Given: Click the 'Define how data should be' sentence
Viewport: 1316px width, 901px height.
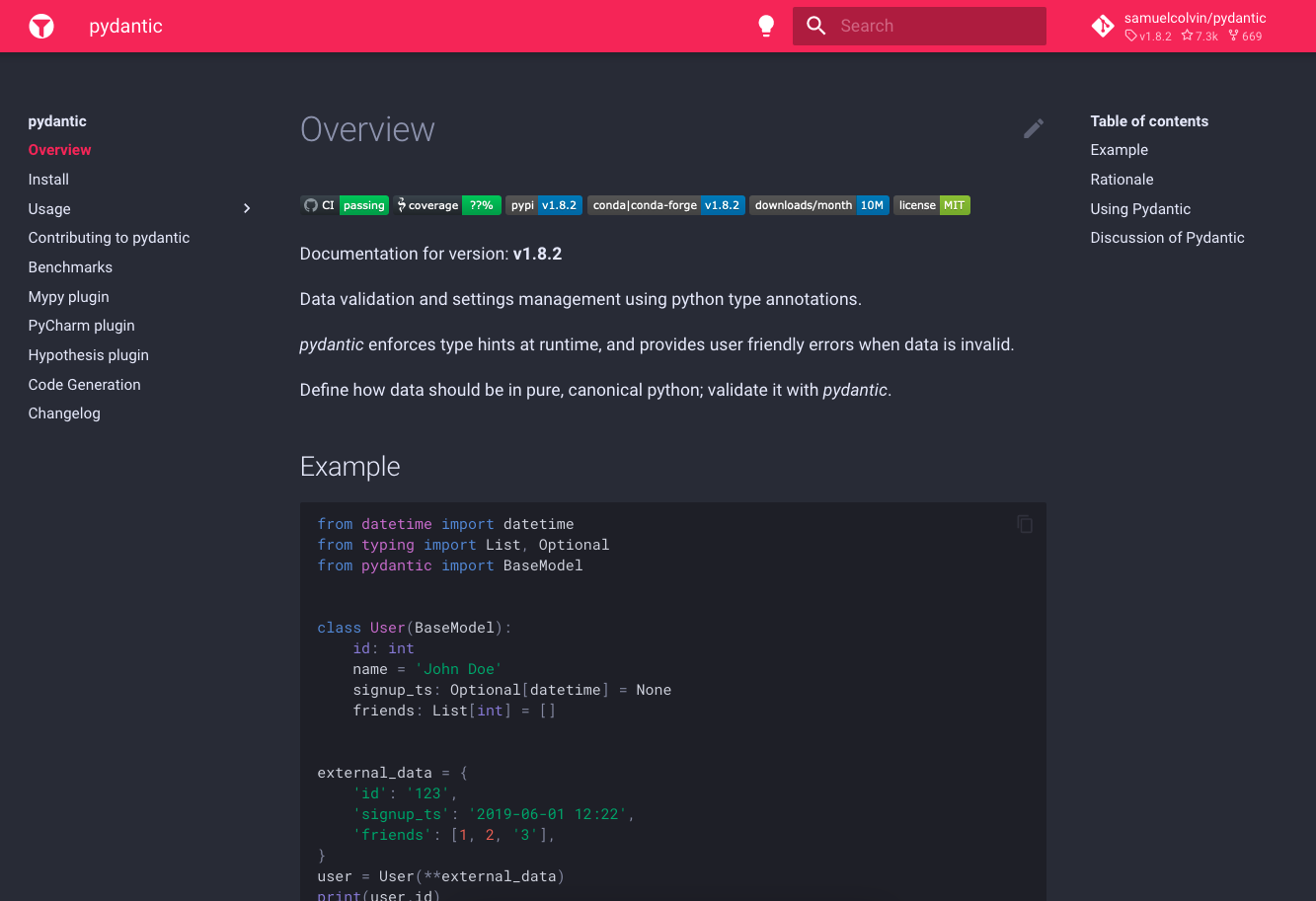Looking at the screenshot, I should click(595, 390).
